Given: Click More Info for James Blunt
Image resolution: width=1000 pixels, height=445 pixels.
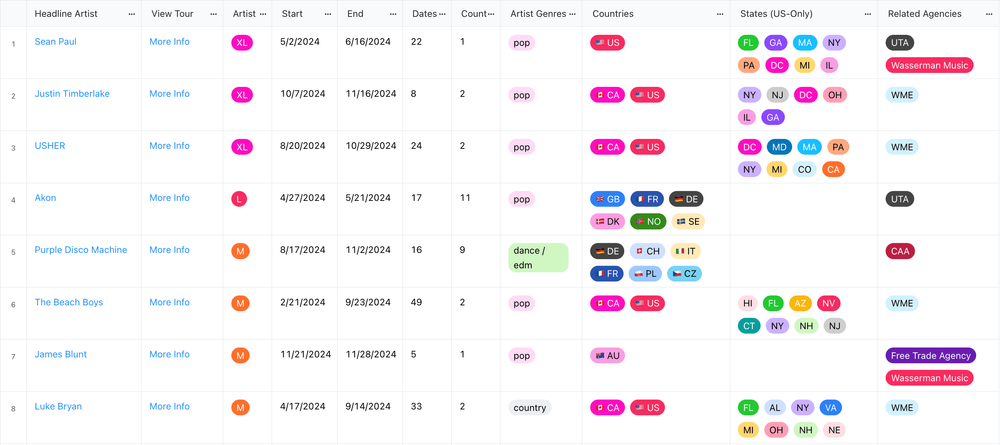Looking at the screenshot, I should click(x=170, y=354).
